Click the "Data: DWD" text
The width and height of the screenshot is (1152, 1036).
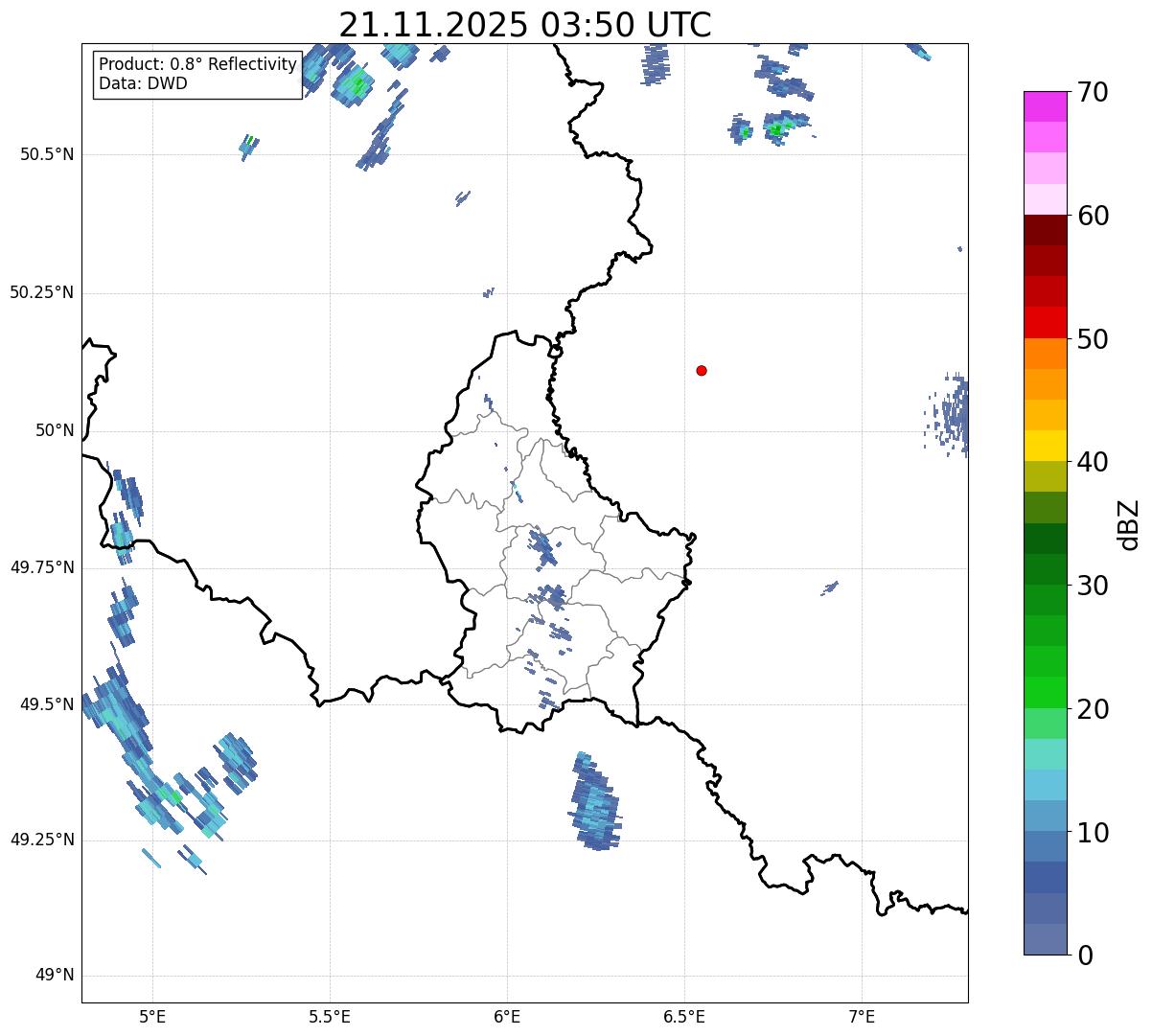click(x=143, y=83)
